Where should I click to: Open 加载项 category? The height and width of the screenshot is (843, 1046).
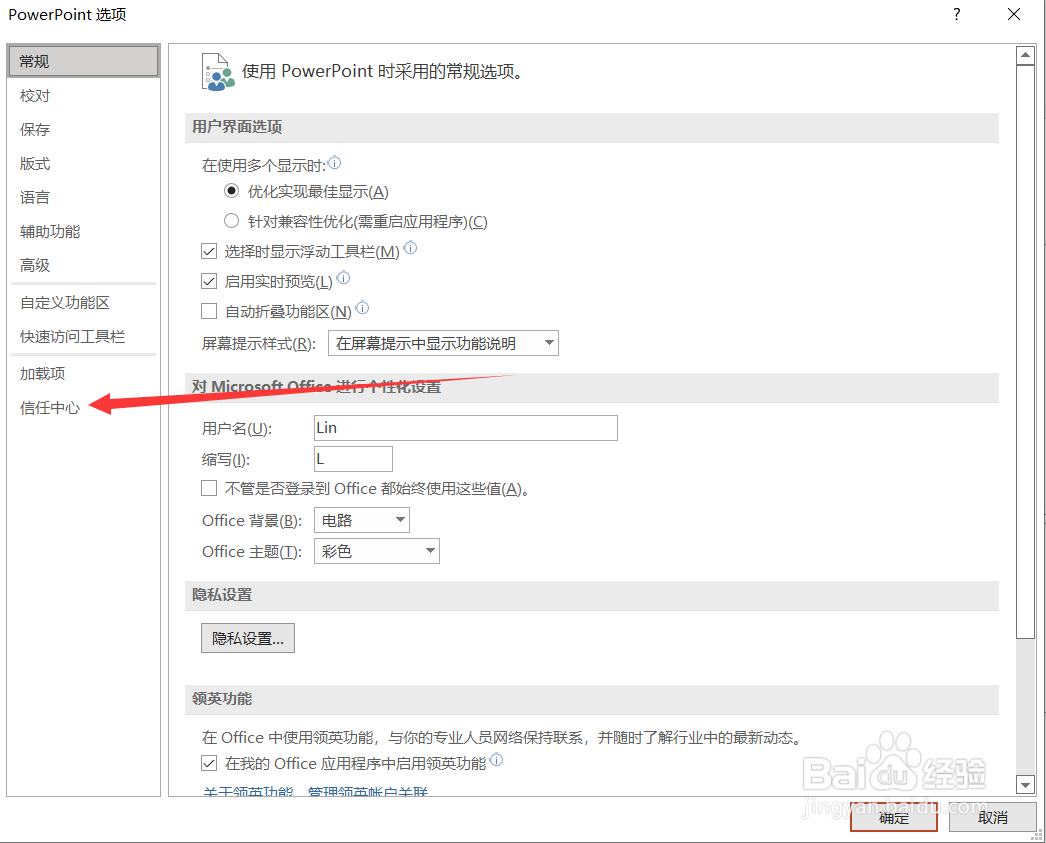pos(83,373)
